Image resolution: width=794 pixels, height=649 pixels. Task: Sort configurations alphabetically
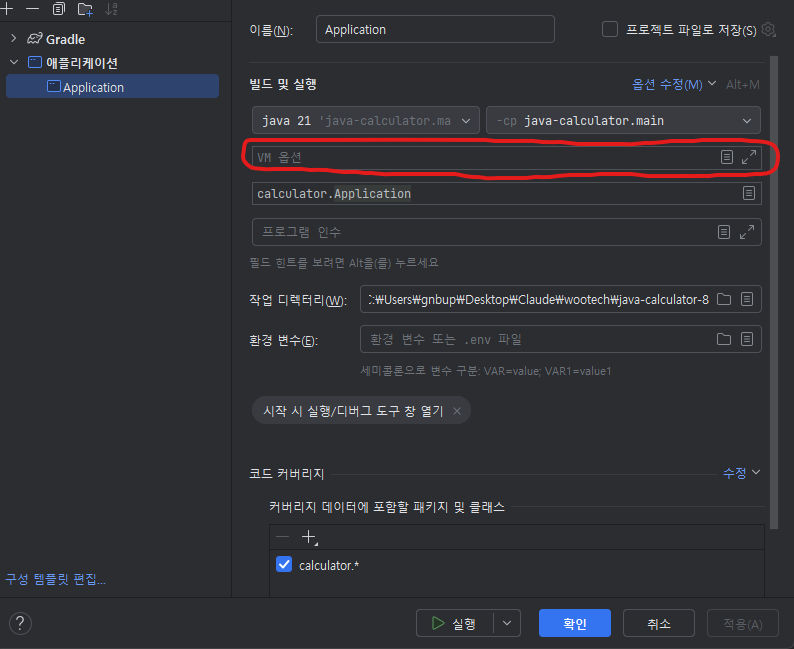click(x=111, y=9)
